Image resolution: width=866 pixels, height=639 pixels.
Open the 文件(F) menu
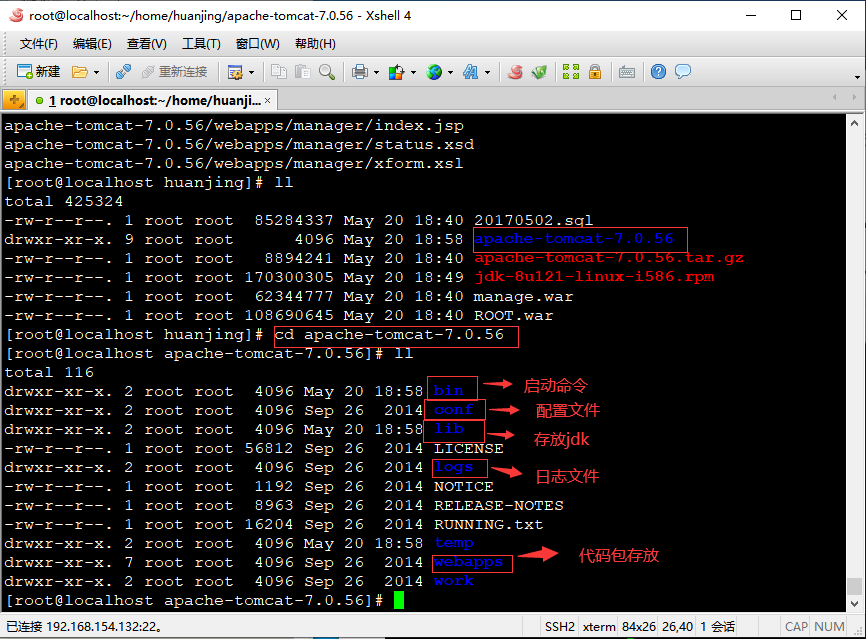(39, 44)
